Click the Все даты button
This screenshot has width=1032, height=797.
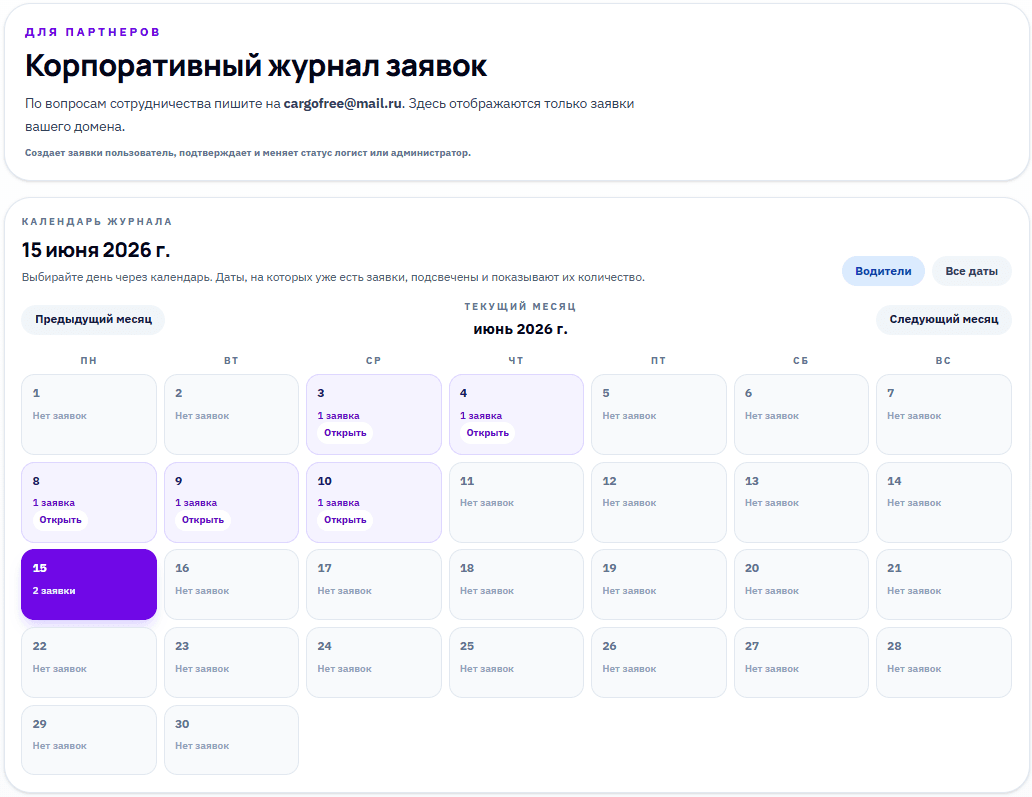tap(971, 271)
